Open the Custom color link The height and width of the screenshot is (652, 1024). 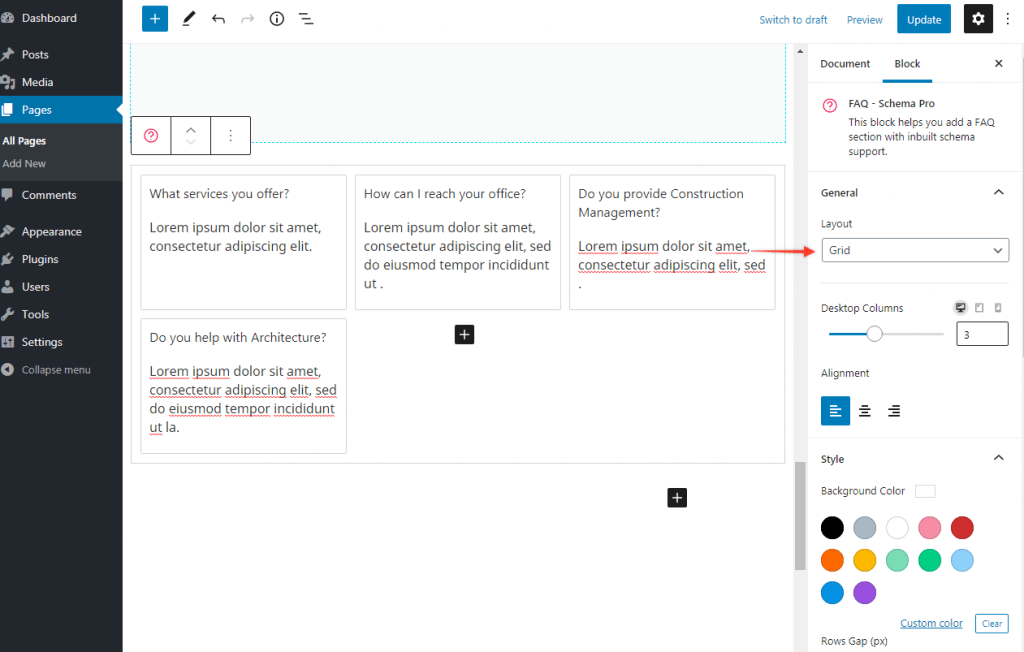(931, 622)
